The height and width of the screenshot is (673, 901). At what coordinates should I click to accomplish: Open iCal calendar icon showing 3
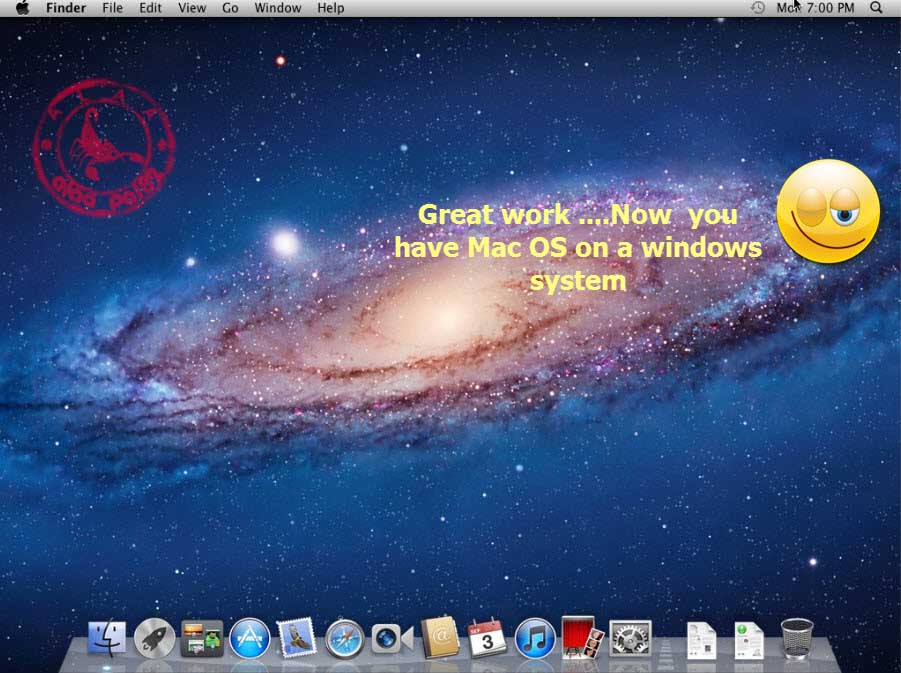487,638
